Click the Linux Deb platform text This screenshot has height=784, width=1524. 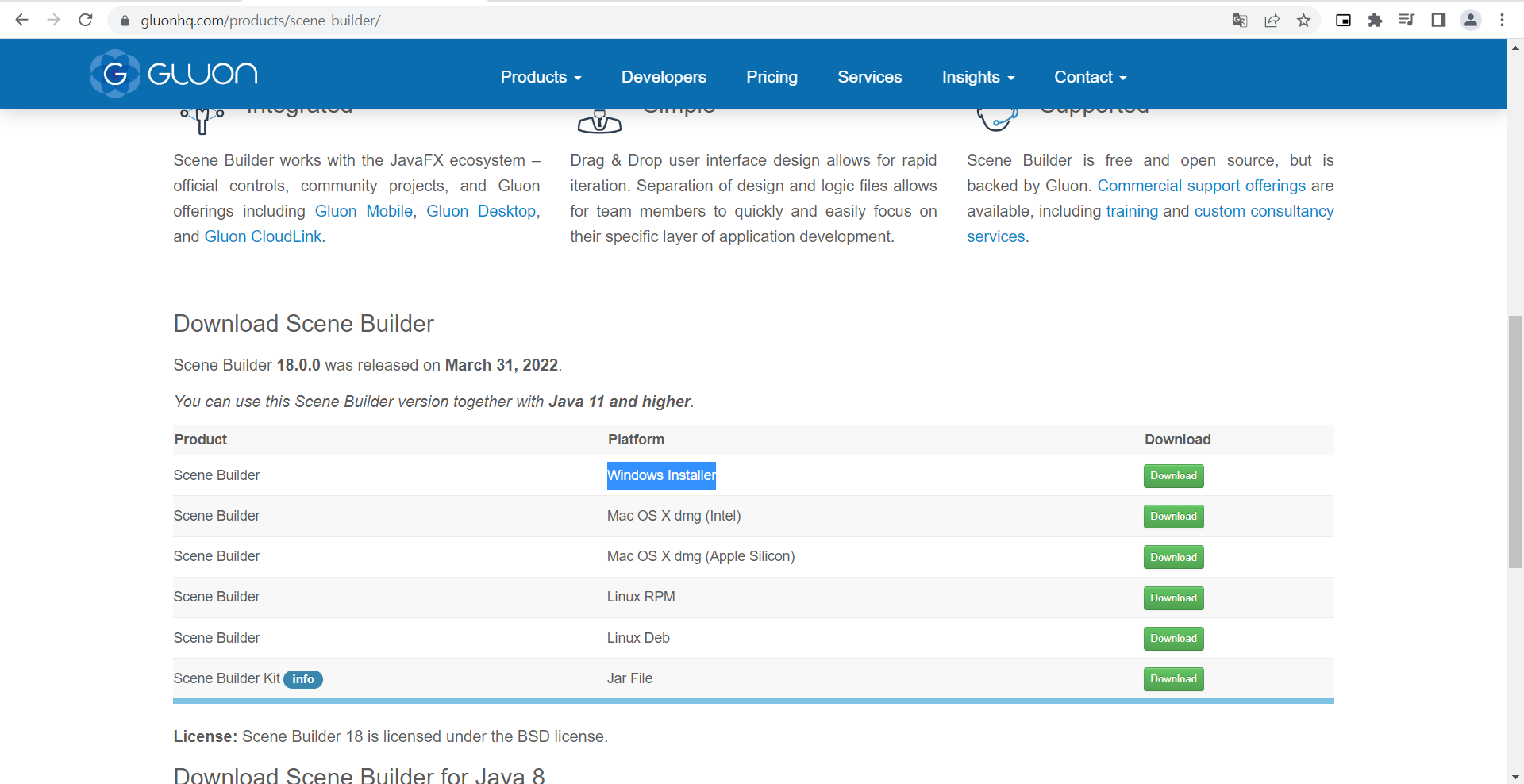(x=638, y=638)
